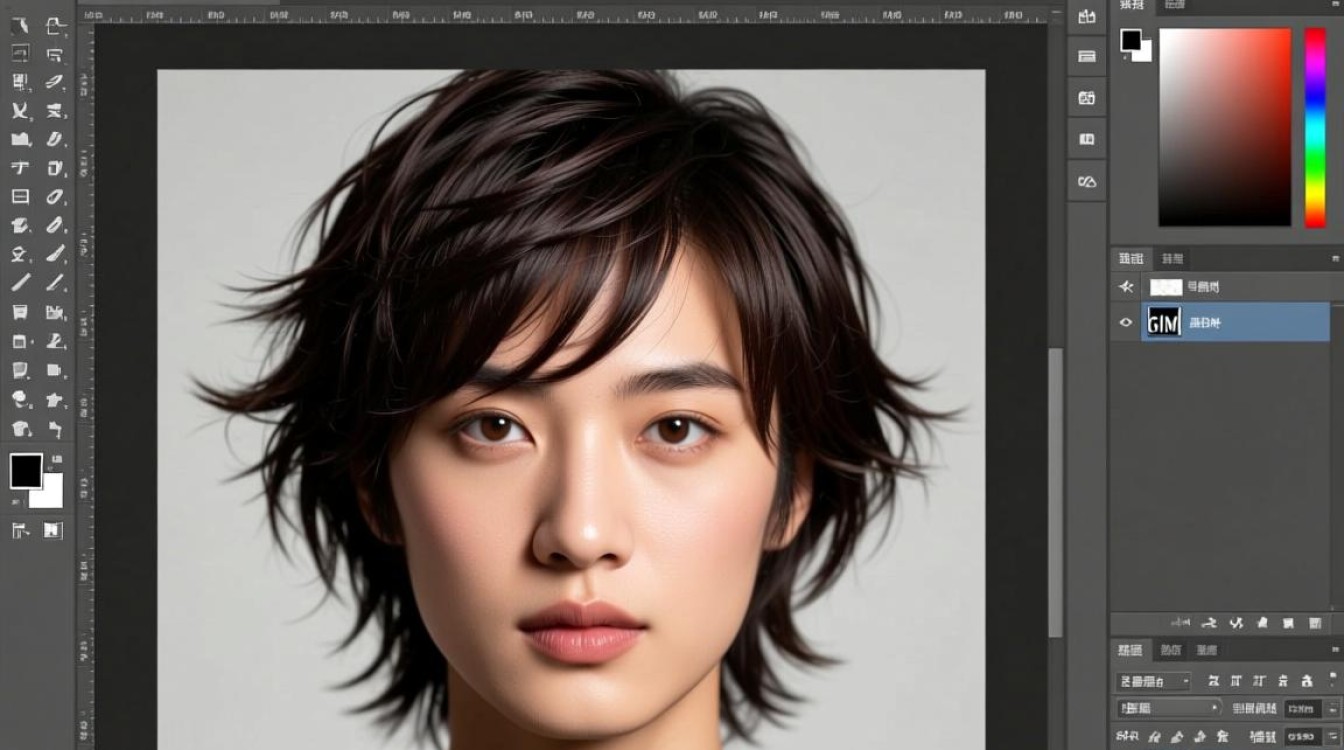
Task: Select the scissors-like cutting tool icon
Action: coord(20,111)
